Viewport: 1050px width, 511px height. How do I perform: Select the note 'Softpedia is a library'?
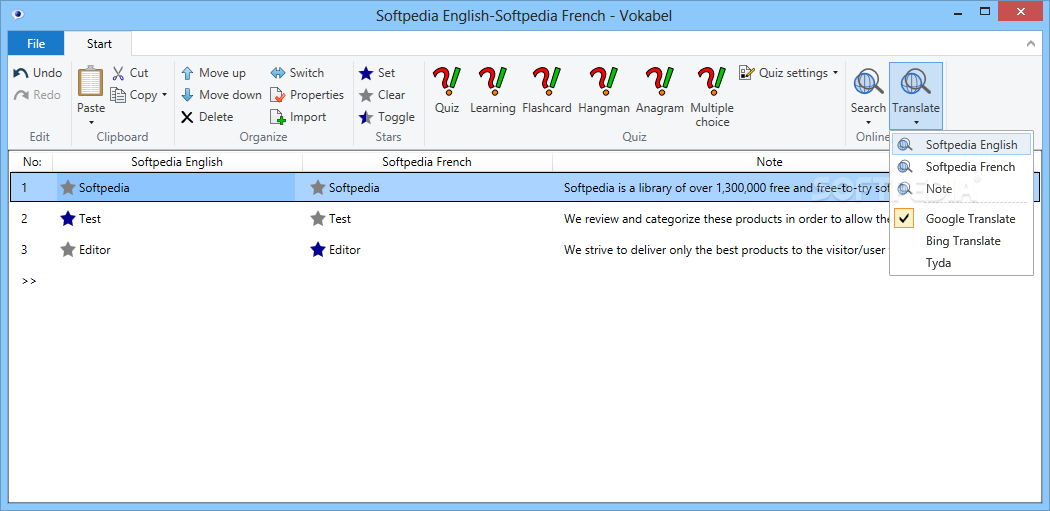pyautogui.click(x=728, y=188)
